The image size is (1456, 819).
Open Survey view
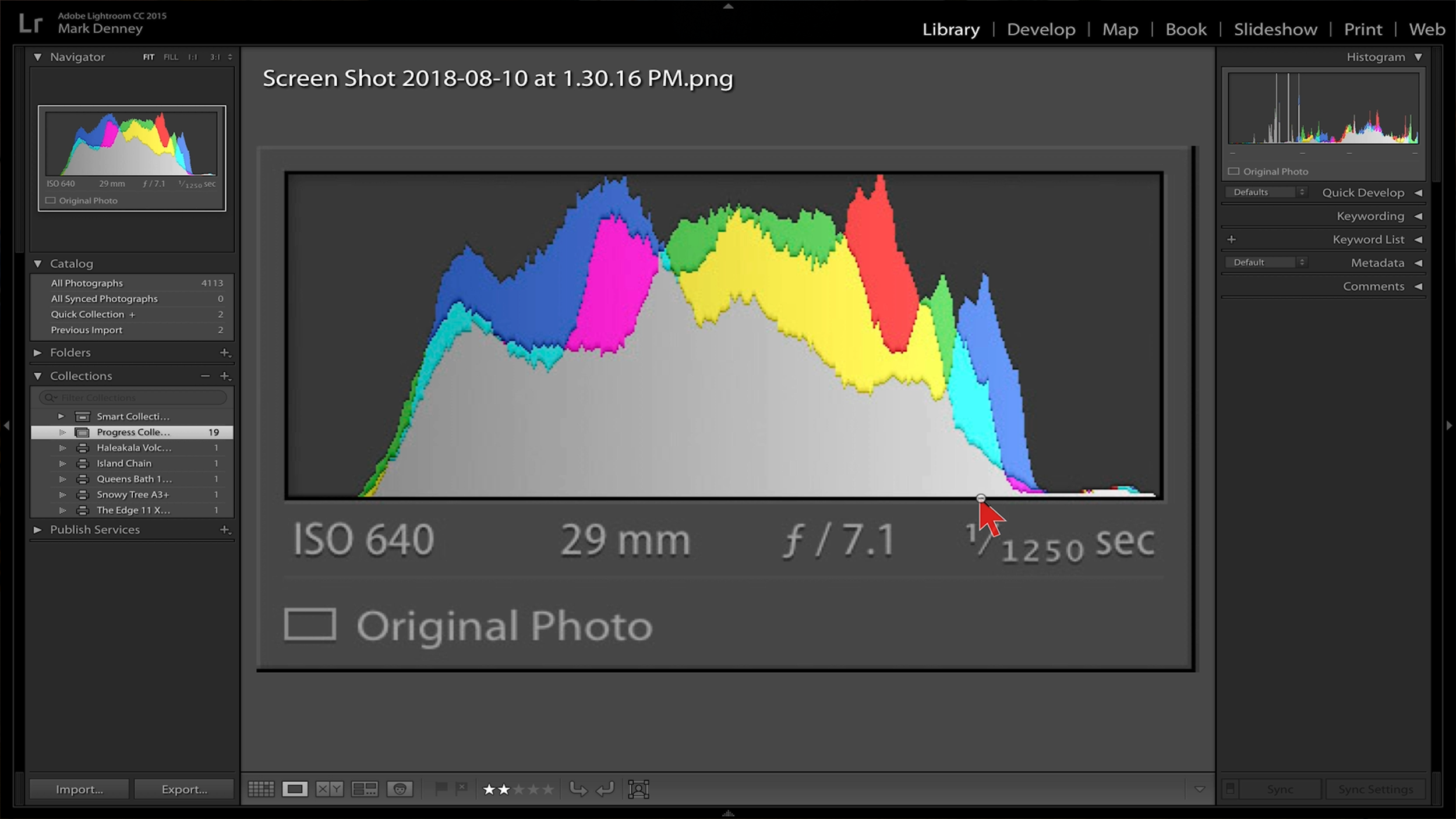(x=365, y=789)
